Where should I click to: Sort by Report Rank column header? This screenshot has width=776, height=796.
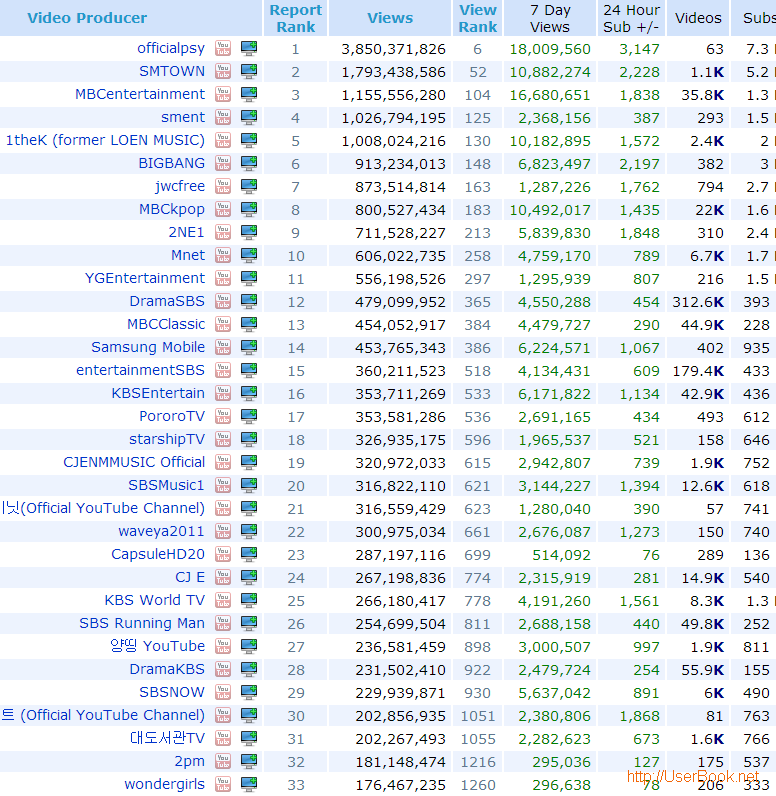[296, 18]
